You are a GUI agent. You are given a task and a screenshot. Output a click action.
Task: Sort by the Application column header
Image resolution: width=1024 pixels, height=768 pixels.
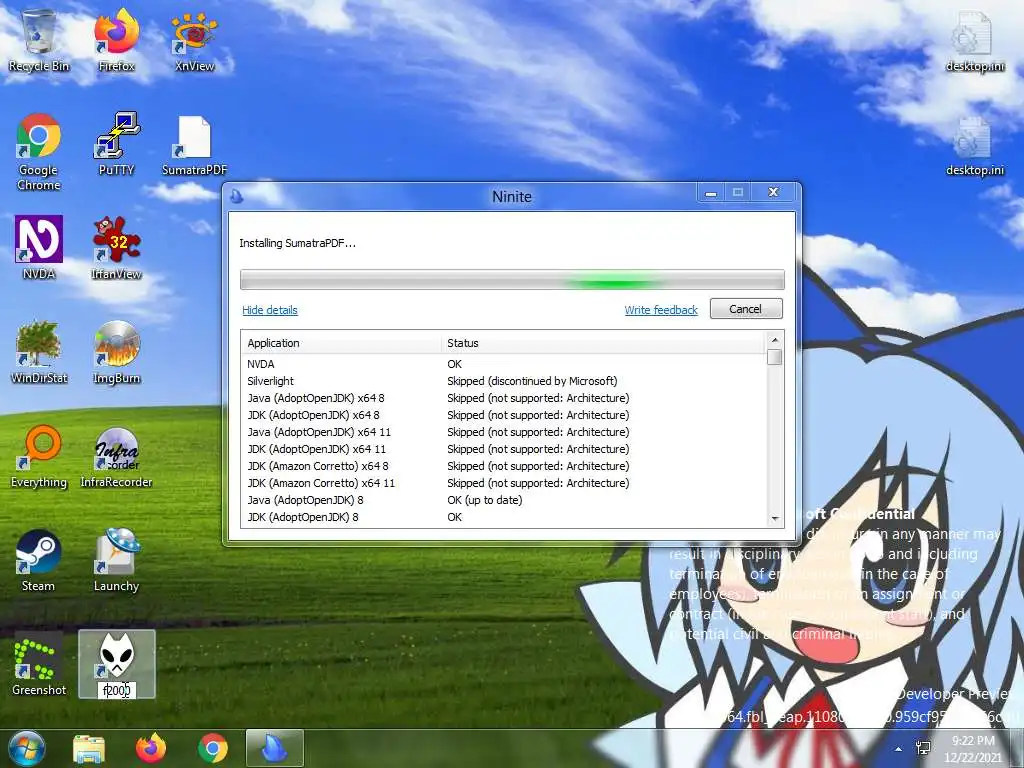(x=341, y=343)
